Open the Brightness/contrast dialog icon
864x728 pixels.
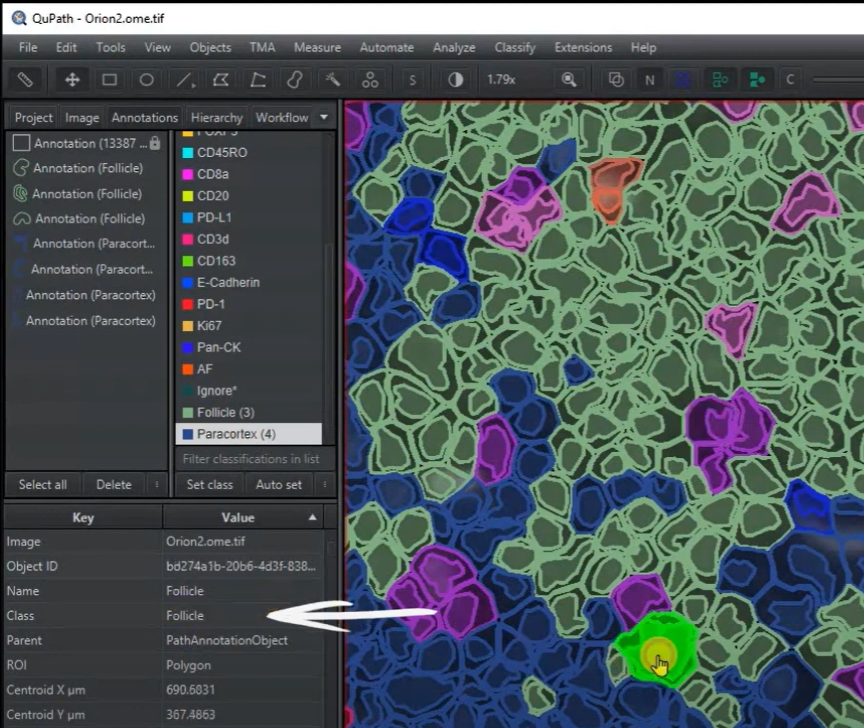tap(454, 79)
